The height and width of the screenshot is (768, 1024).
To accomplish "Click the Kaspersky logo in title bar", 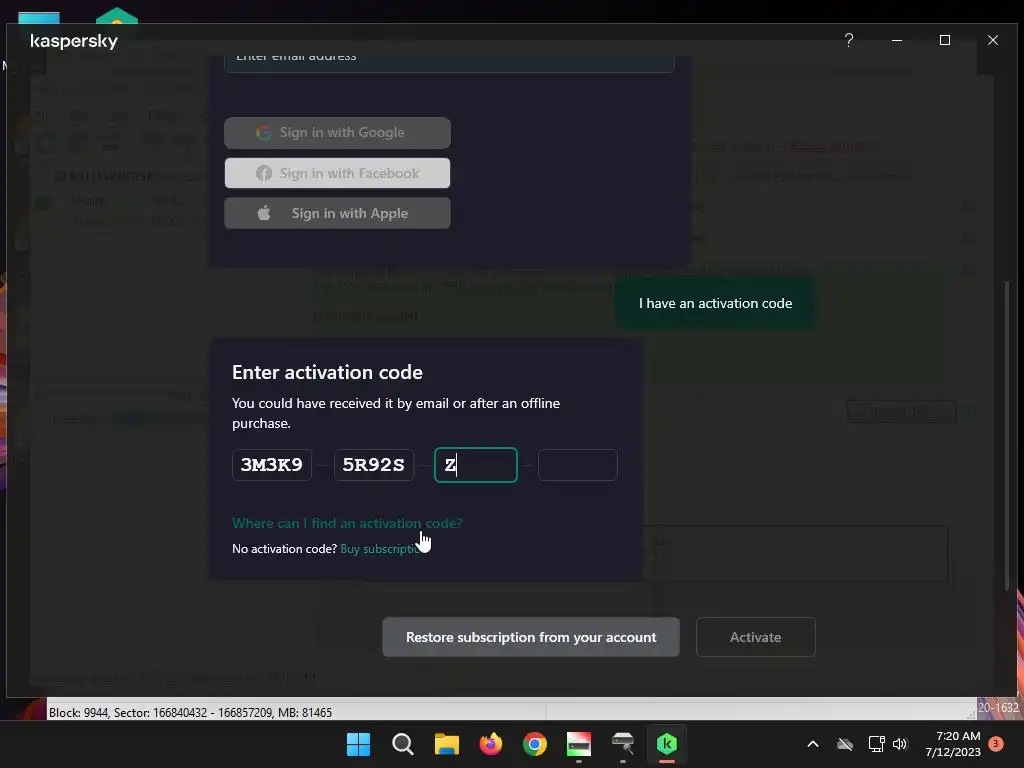I will 74,41.
